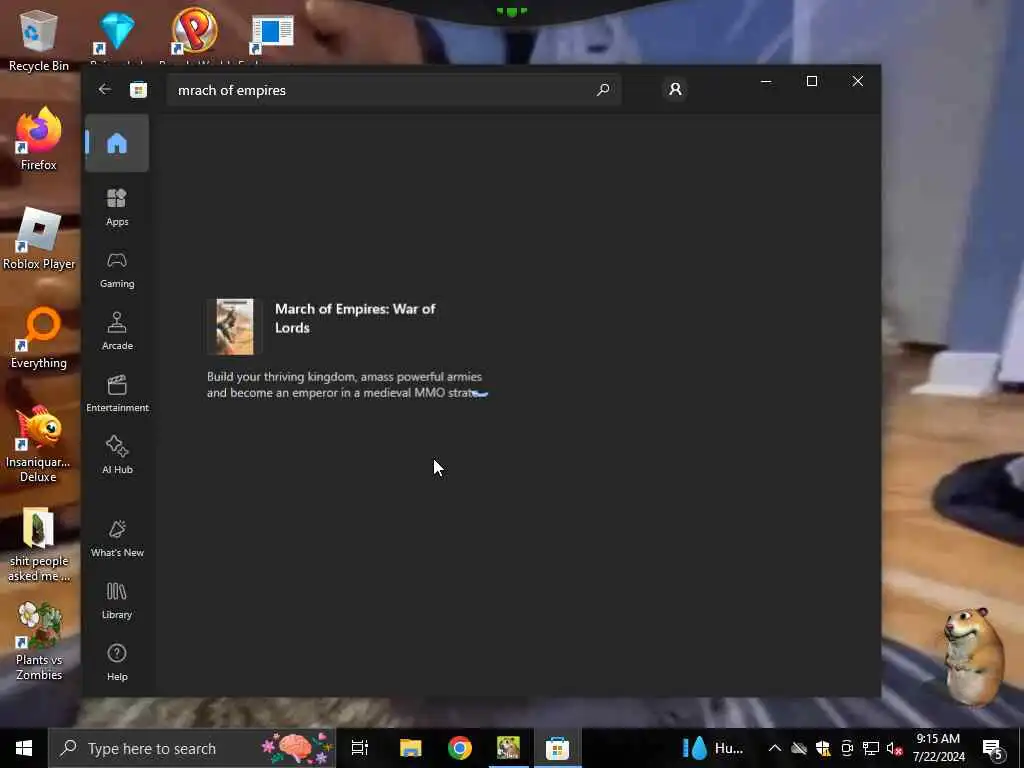Open Windows Security tray icon

pyautogui.click(x=823, y=748)
